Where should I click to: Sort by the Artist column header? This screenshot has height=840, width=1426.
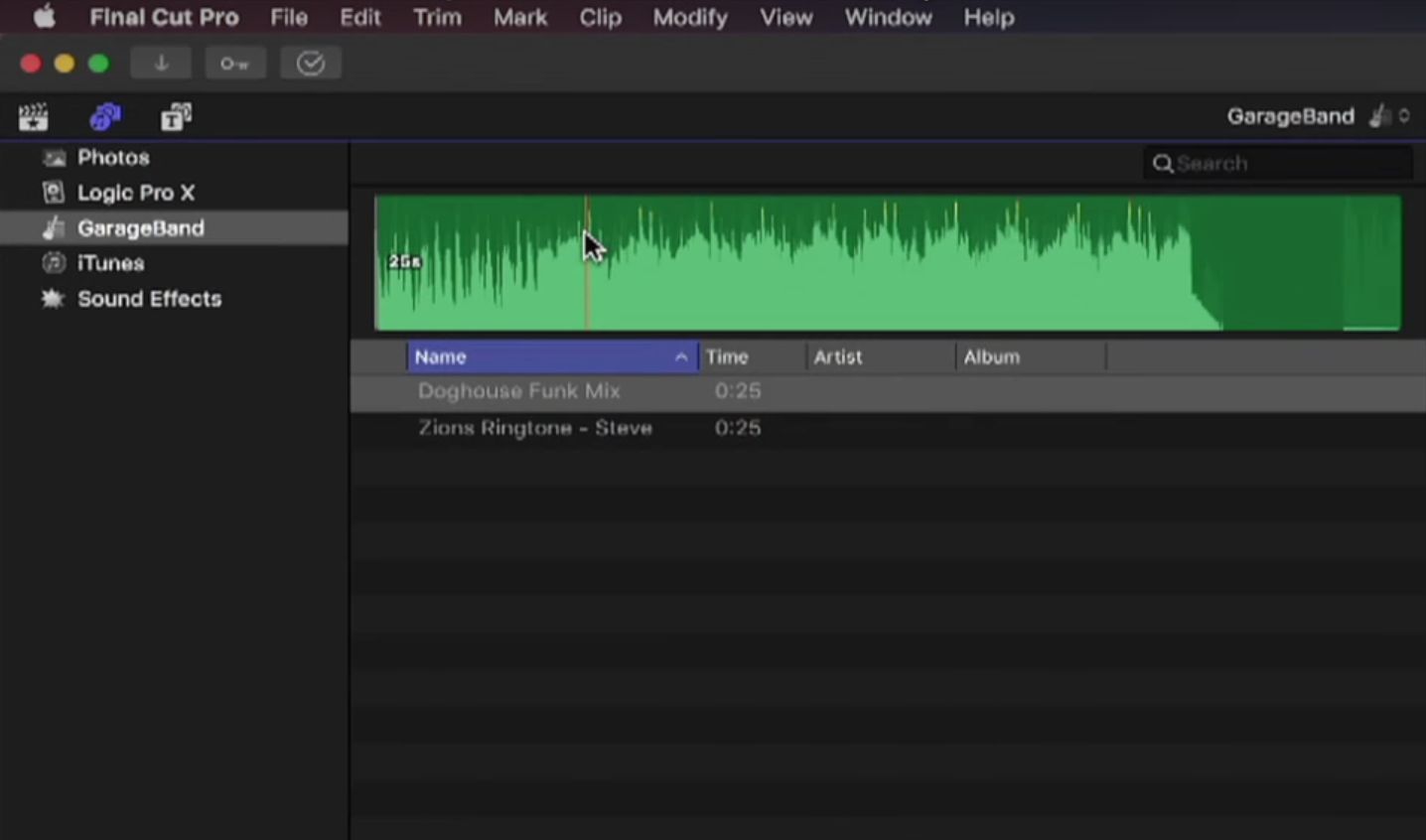(880, 356)
